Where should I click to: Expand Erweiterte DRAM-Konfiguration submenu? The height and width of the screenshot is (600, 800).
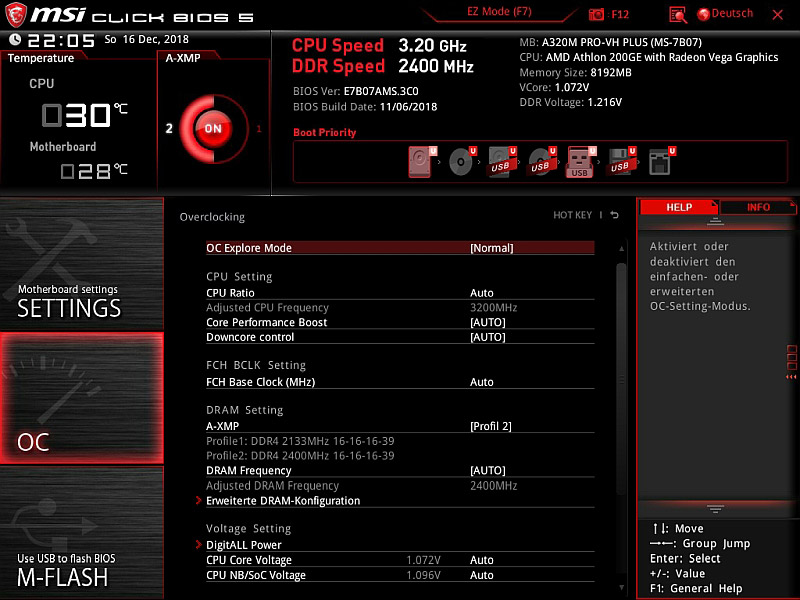400,501
